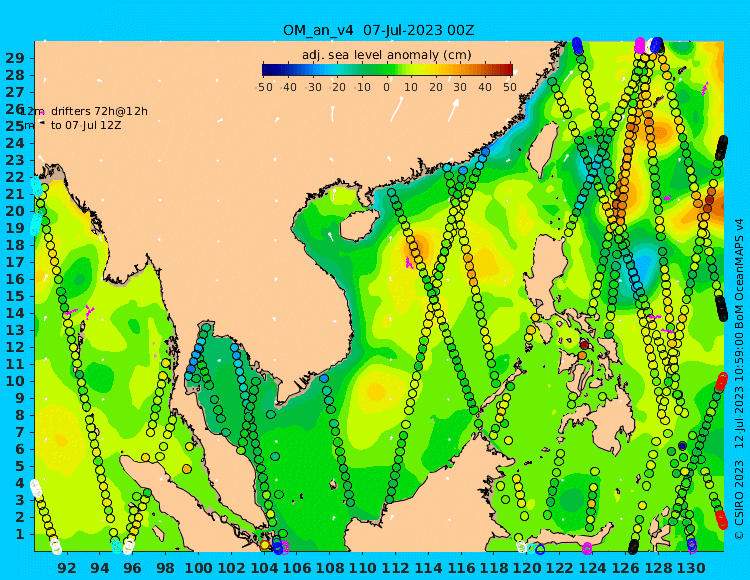Click longitude axis label "124"
This screenshot has height=580, width=750.
(x=593, y=568)
